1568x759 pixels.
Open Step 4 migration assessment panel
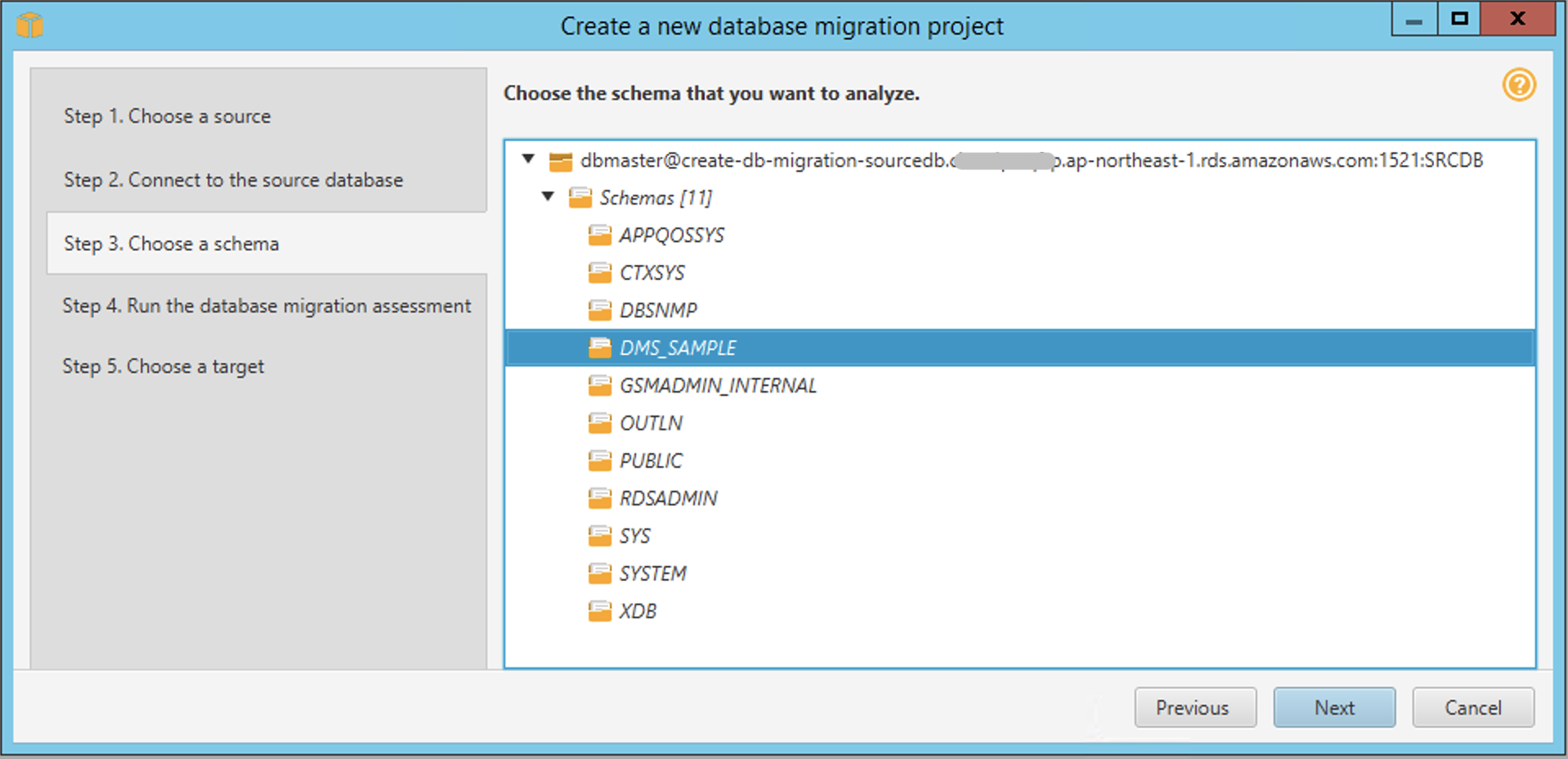[267, 305]
